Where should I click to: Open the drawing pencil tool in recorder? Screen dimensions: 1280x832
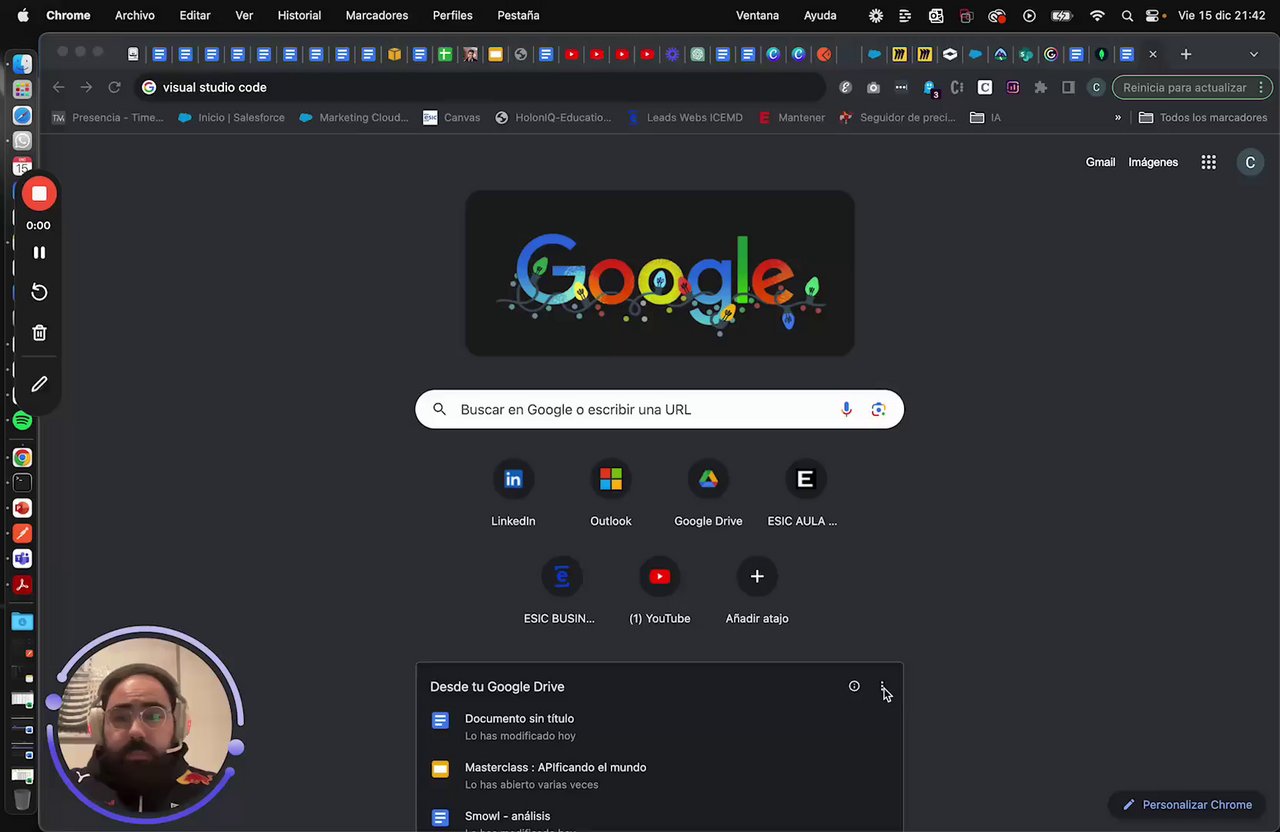point(39,384)
